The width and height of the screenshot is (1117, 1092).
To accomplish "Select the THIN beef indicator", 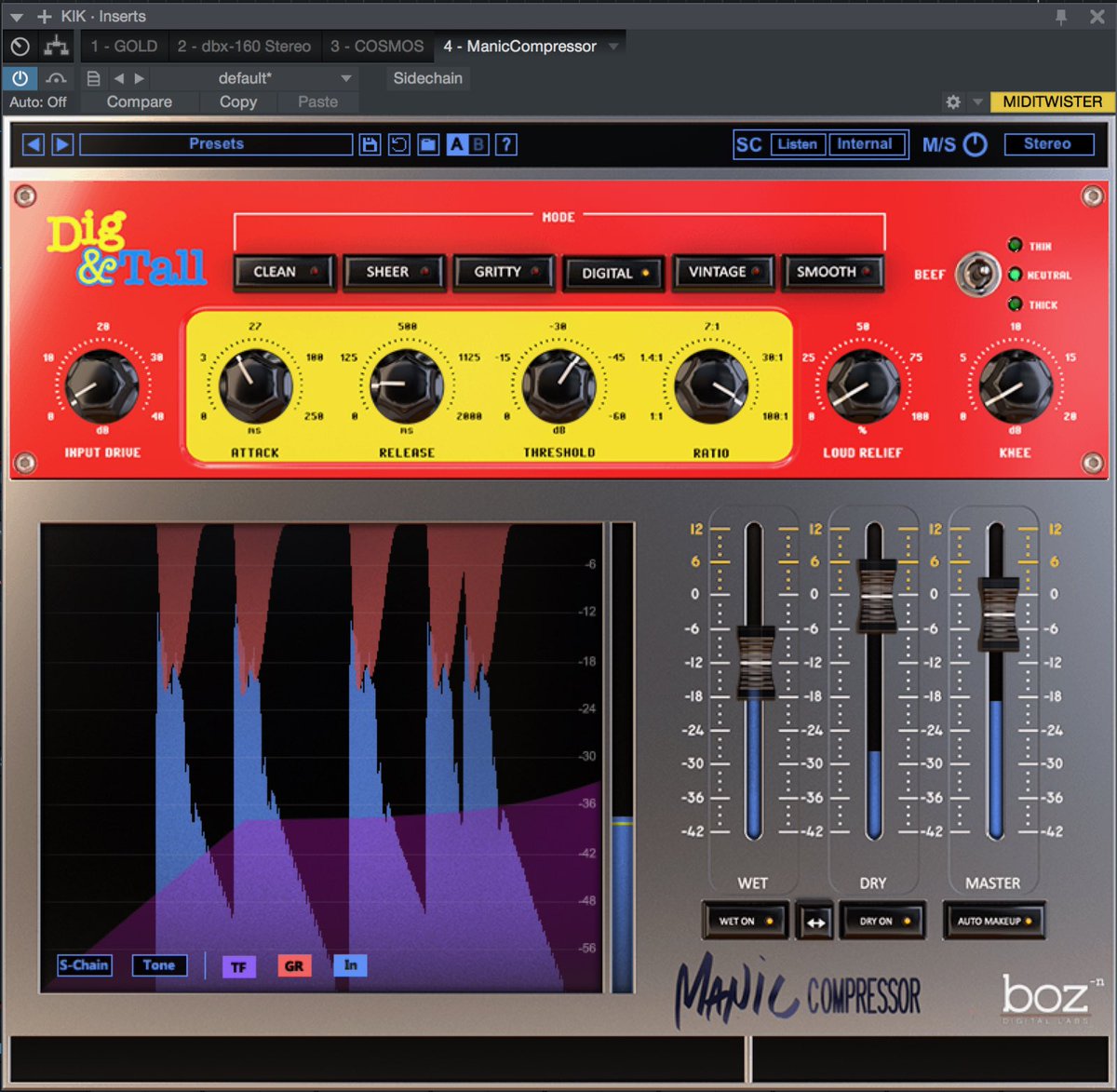I will point(1015,245).
